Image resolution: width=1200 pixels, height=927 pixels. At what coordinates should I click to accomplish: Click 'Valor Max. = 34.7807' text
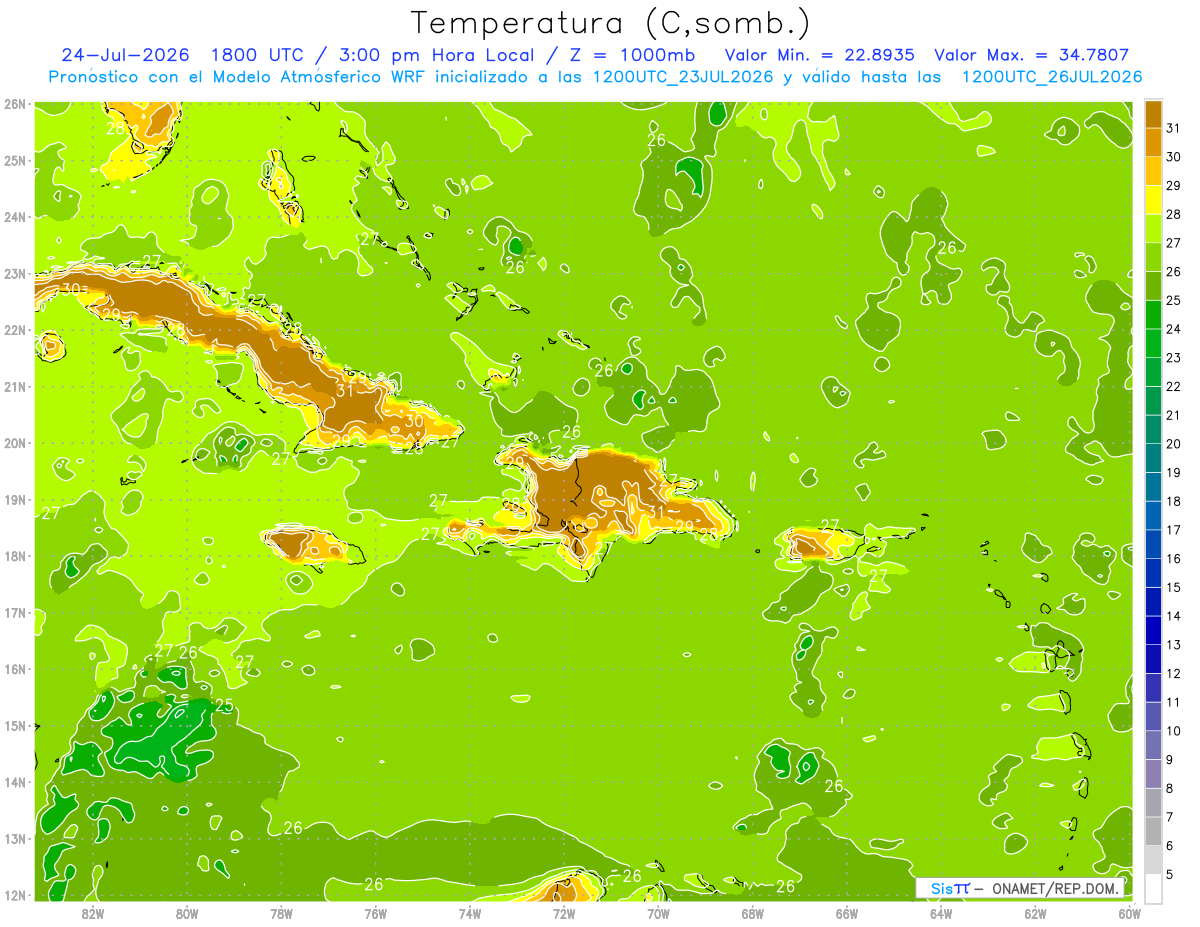point(1031,55)
